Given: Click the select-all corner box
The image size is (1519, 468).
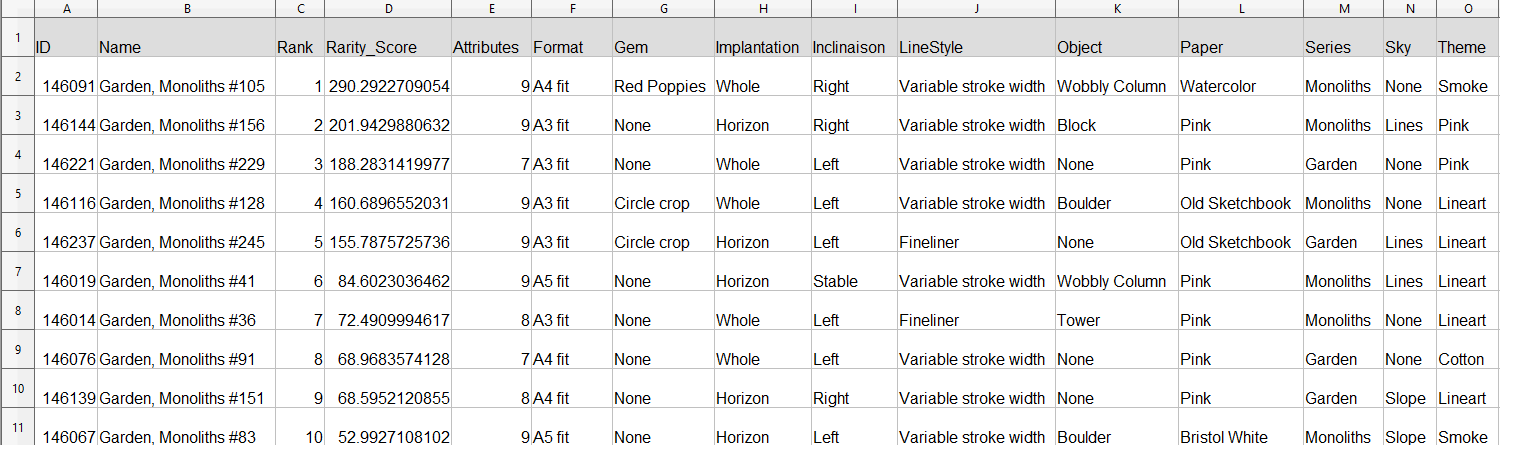Looking at the screenshot, I should 17,9.
